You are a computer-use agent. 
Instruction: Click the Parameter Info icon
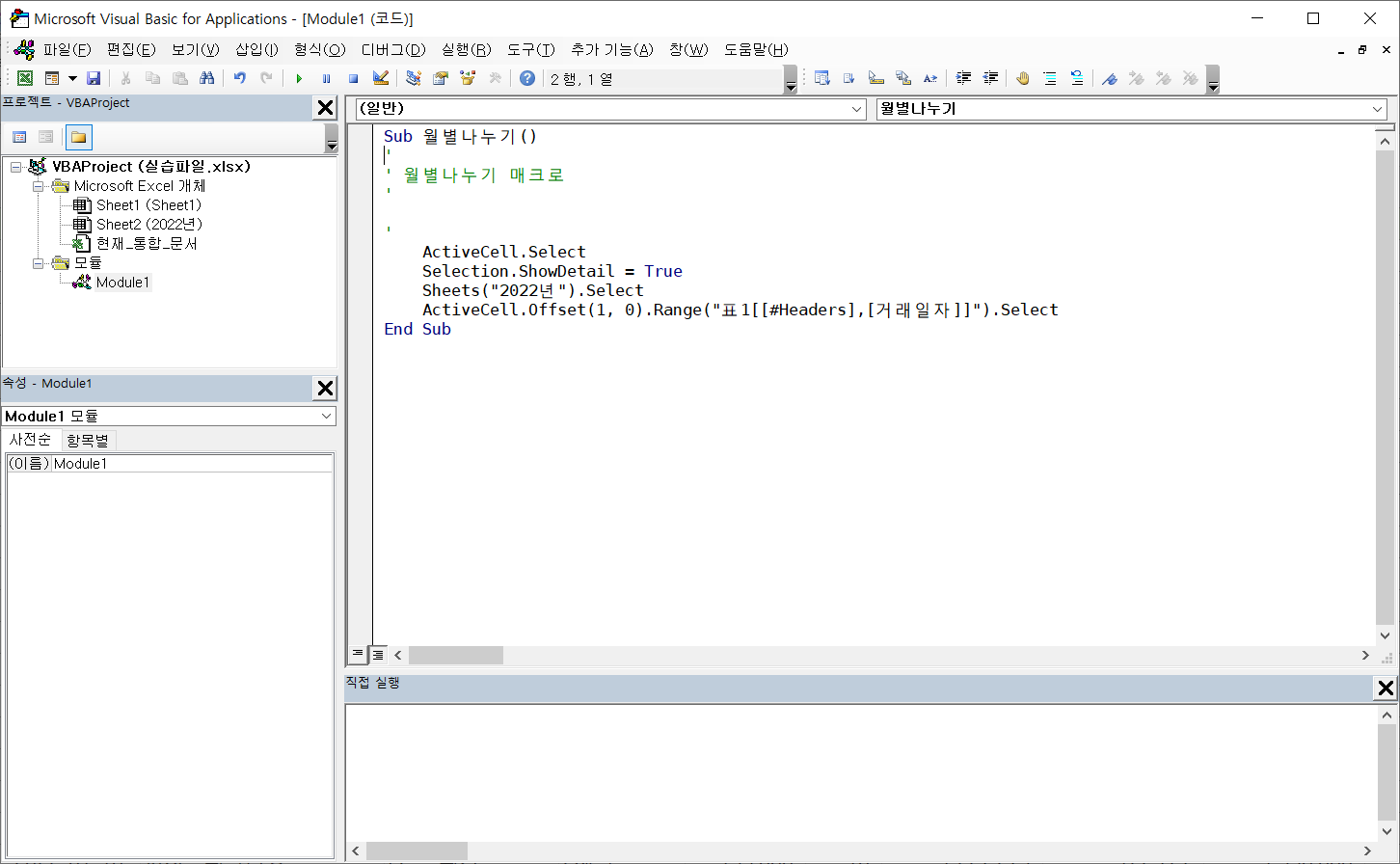902,78
